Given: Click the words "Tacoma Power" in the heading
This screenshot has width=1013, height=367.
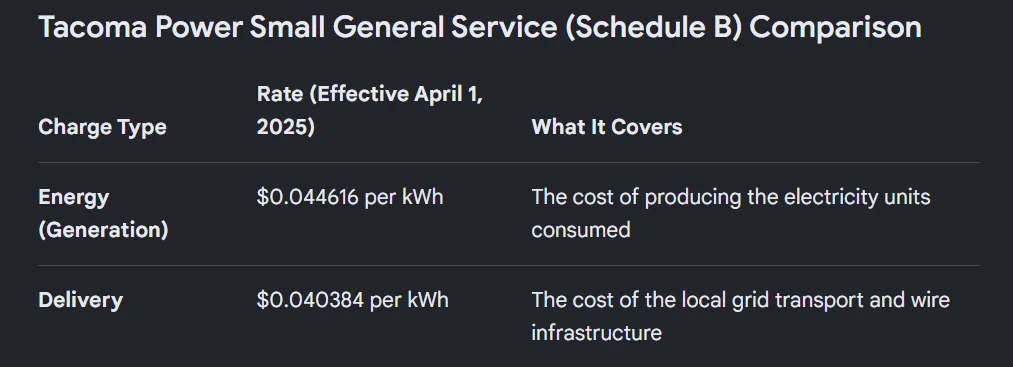Looking at the screenshot, I should click(x=141, y=28).
